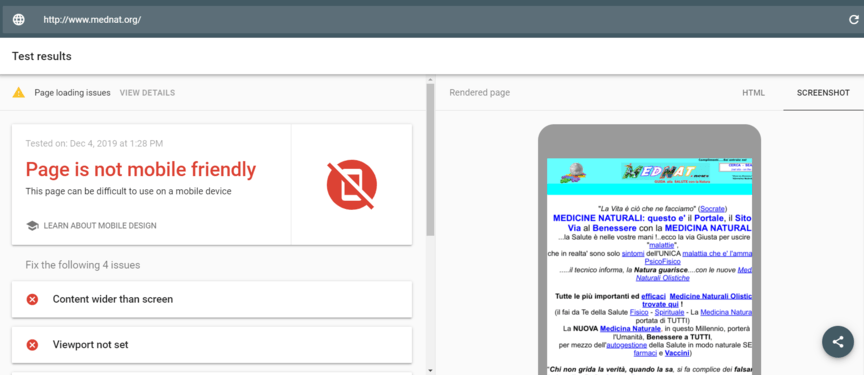Click the left panel scrollbar thumb
Image resolution: width=864 pixels, height=375 pixels.
[x=430, y=160]
